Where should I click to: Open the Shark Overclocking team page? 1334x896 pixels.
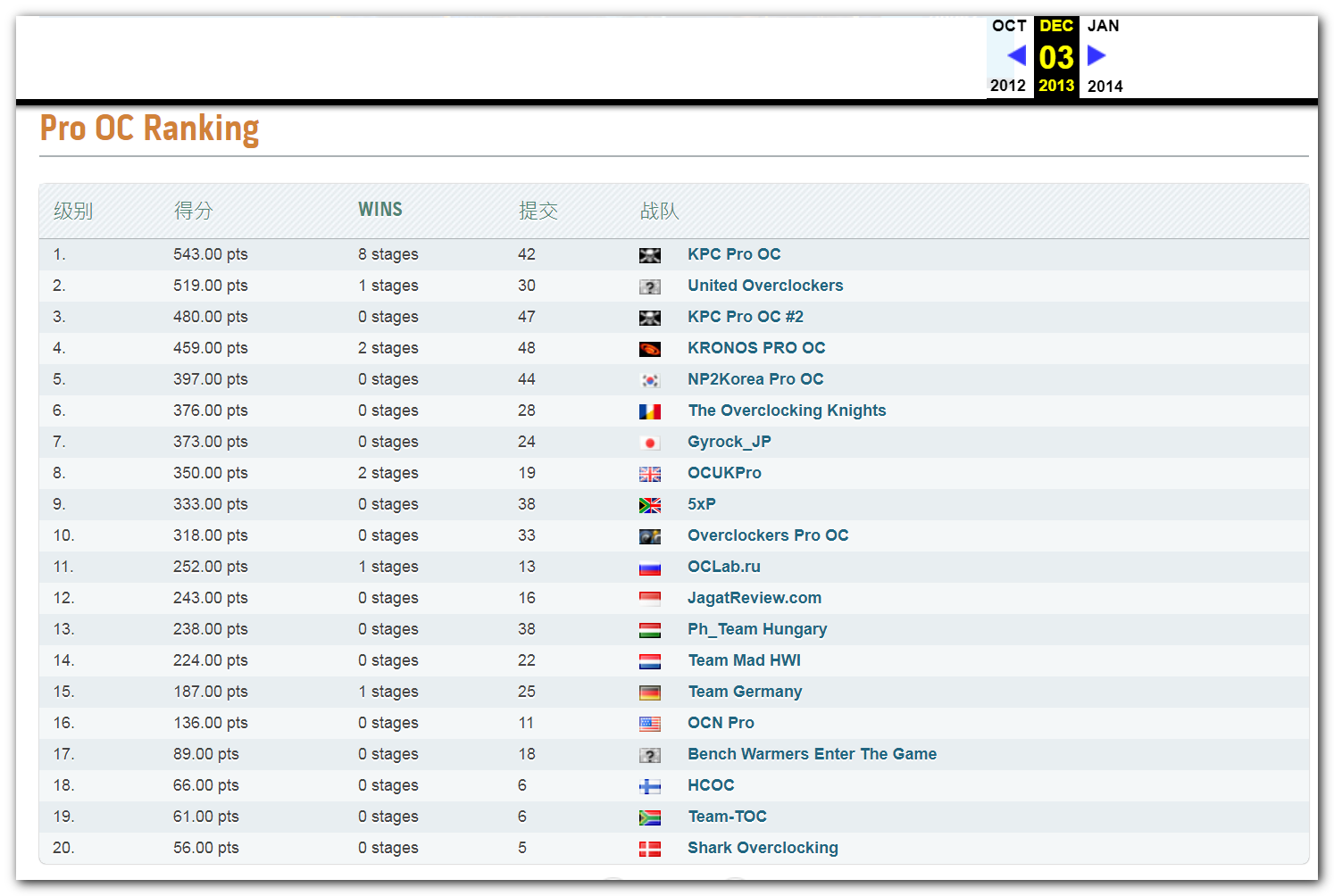763,848
